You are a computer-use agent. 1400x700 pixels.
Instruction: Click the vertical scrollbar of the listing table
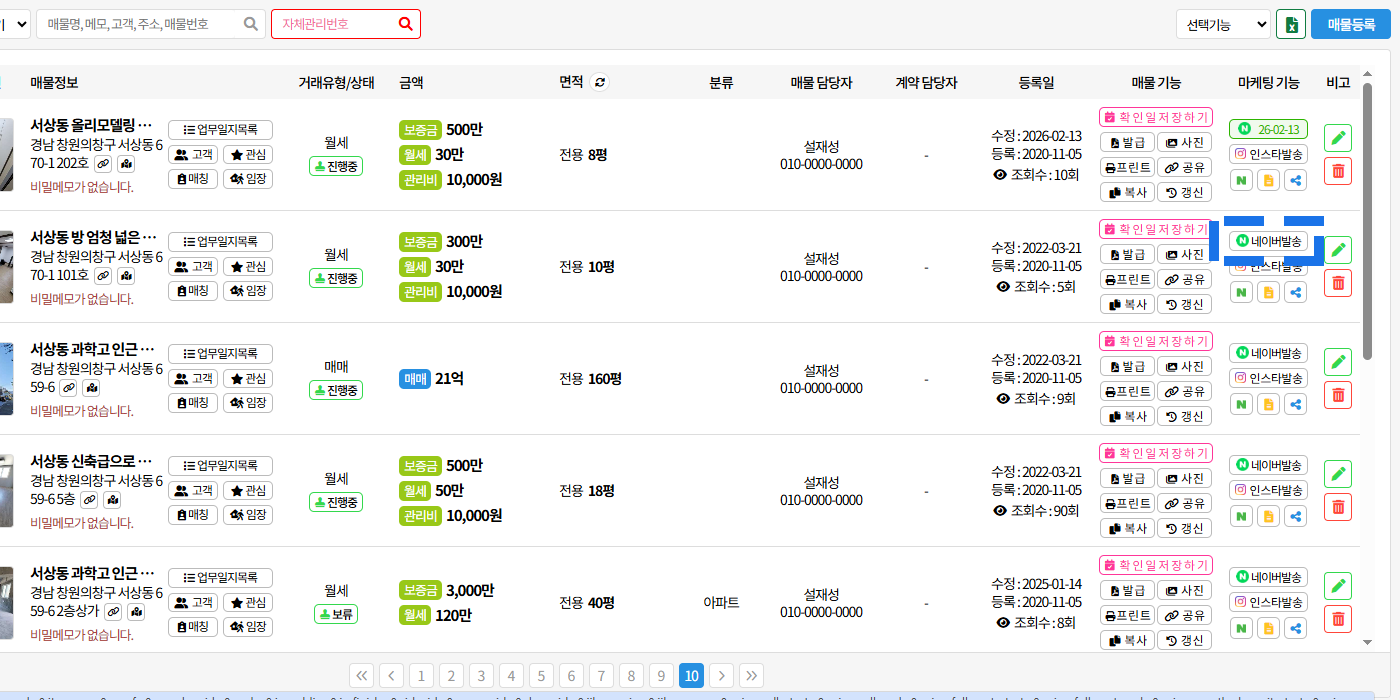point(1368,220)
